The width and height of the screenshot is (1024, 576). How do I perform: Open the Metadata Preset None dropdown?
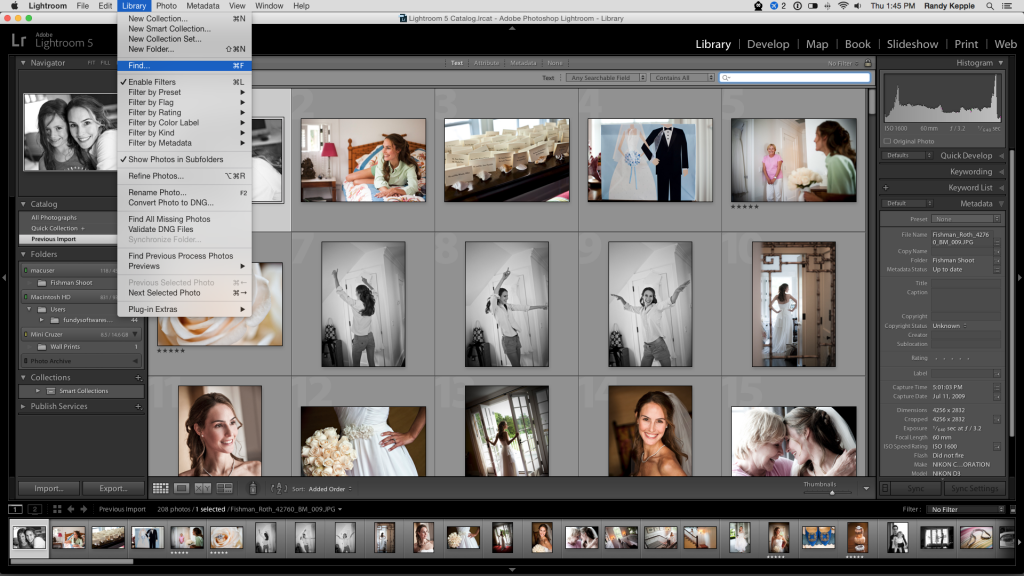coord(967,219)
